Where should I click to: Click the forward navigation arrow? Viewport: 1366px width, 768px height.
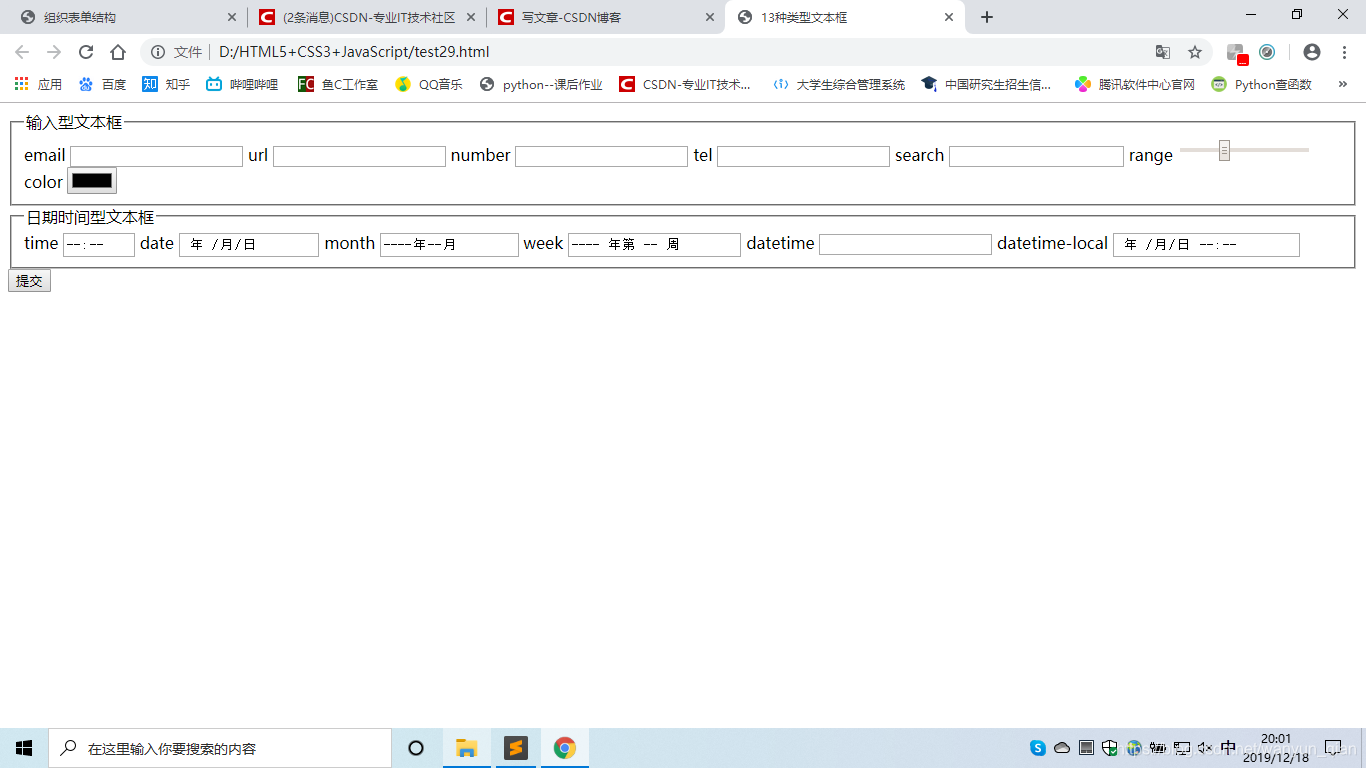(54, 52)
